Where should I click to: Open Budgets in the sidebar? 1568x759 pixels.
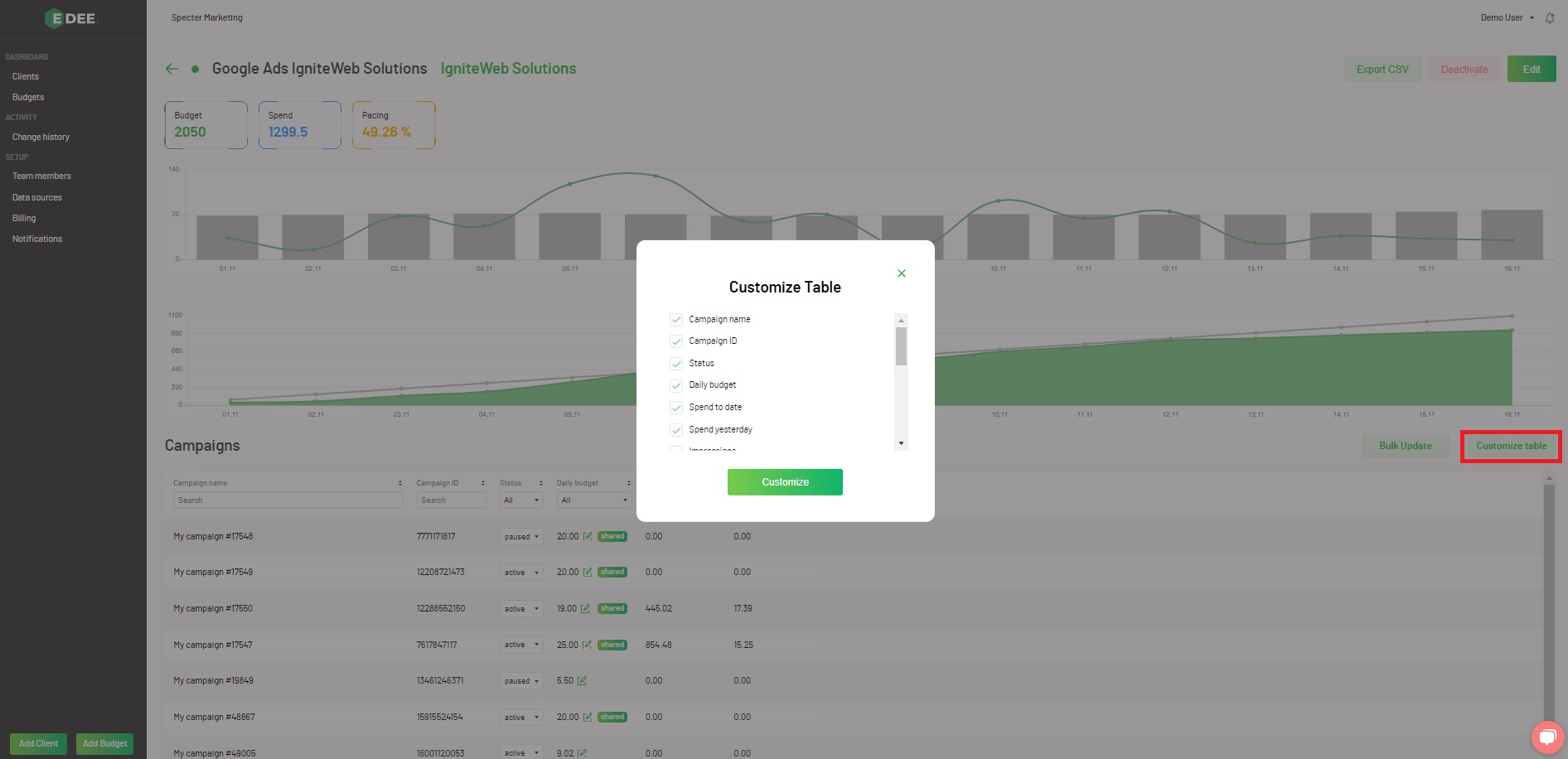coord(28,97)
